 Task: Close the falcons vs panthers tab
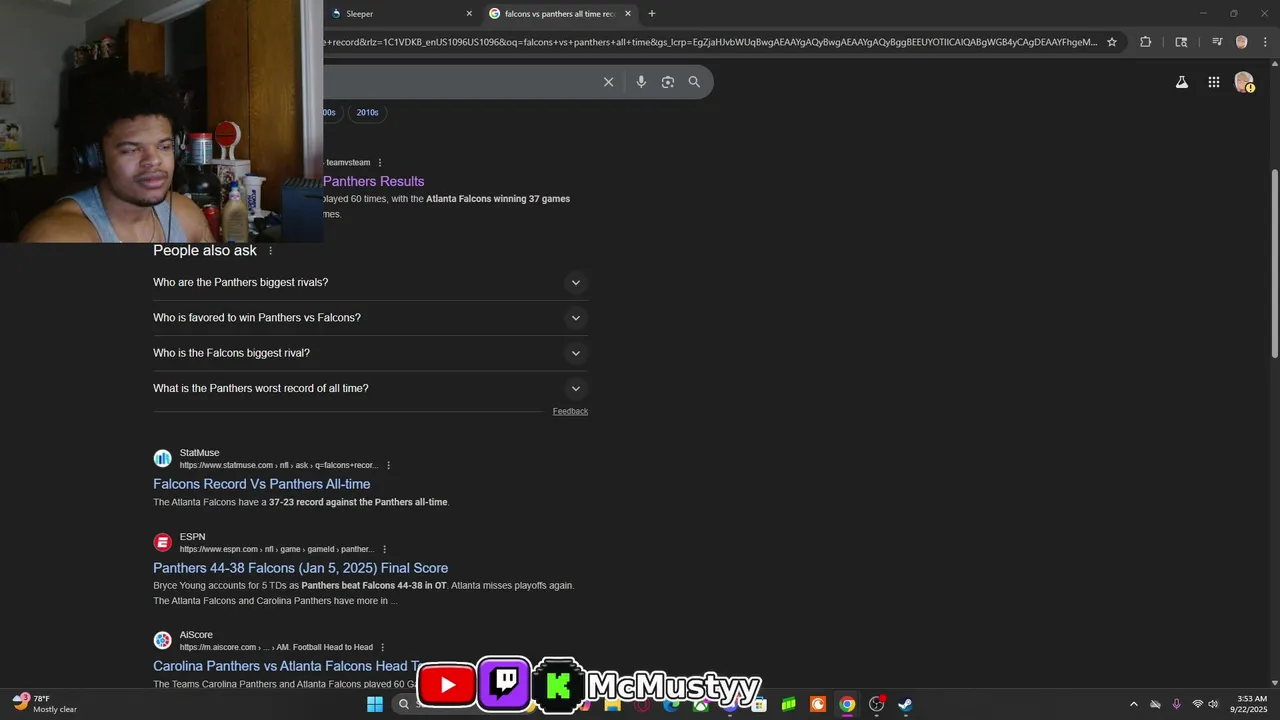click(628, 14)
